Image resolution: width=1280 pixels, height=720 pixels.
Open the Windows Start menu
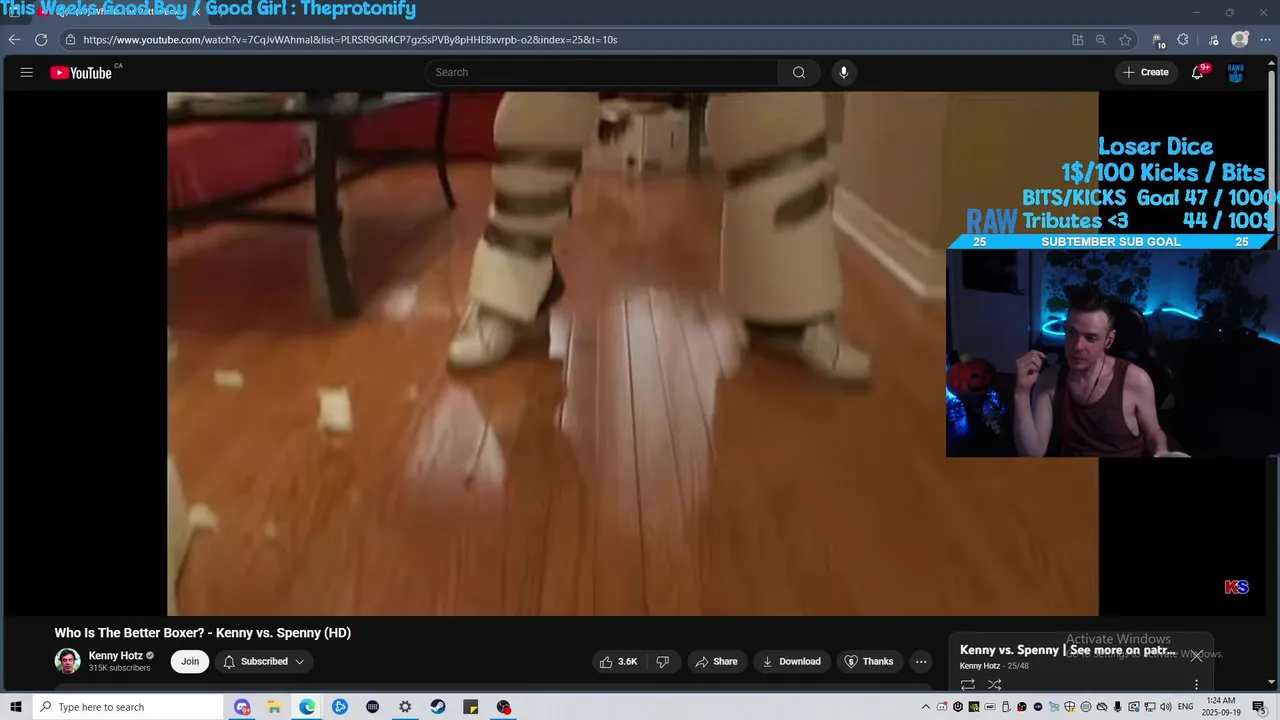pyautogui.click(x=15, y=707)
